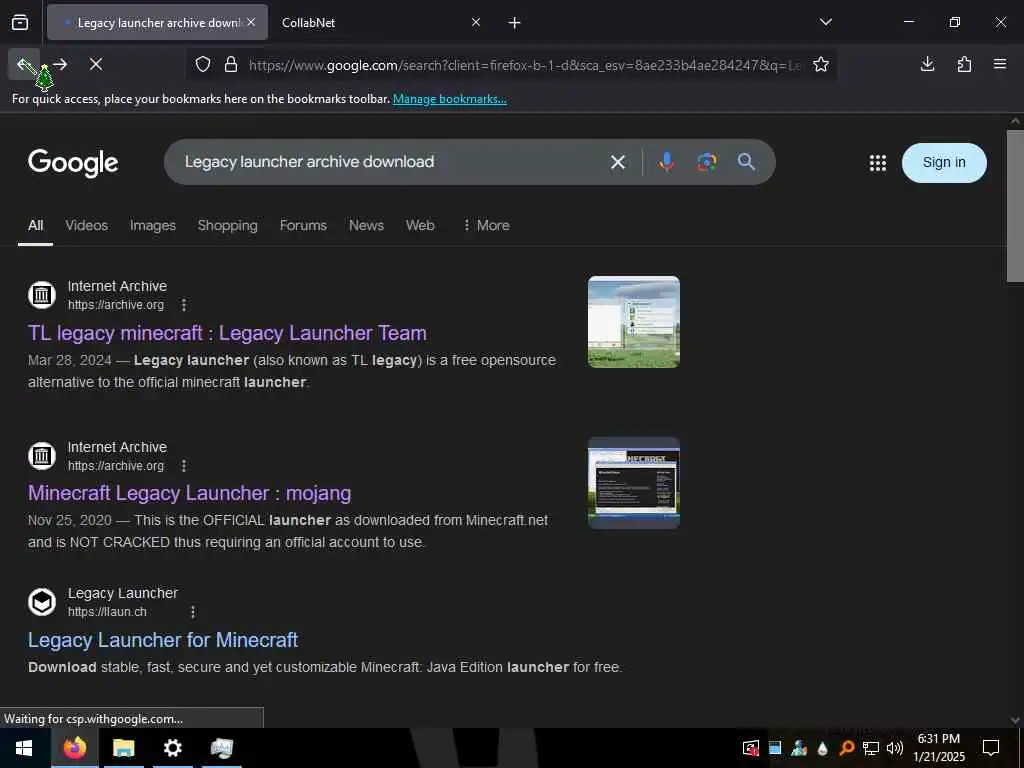Click the volume speaker tray icon
Viewport: 1024px width, 768px height.
pyautogui.click(x=895, y=748)
